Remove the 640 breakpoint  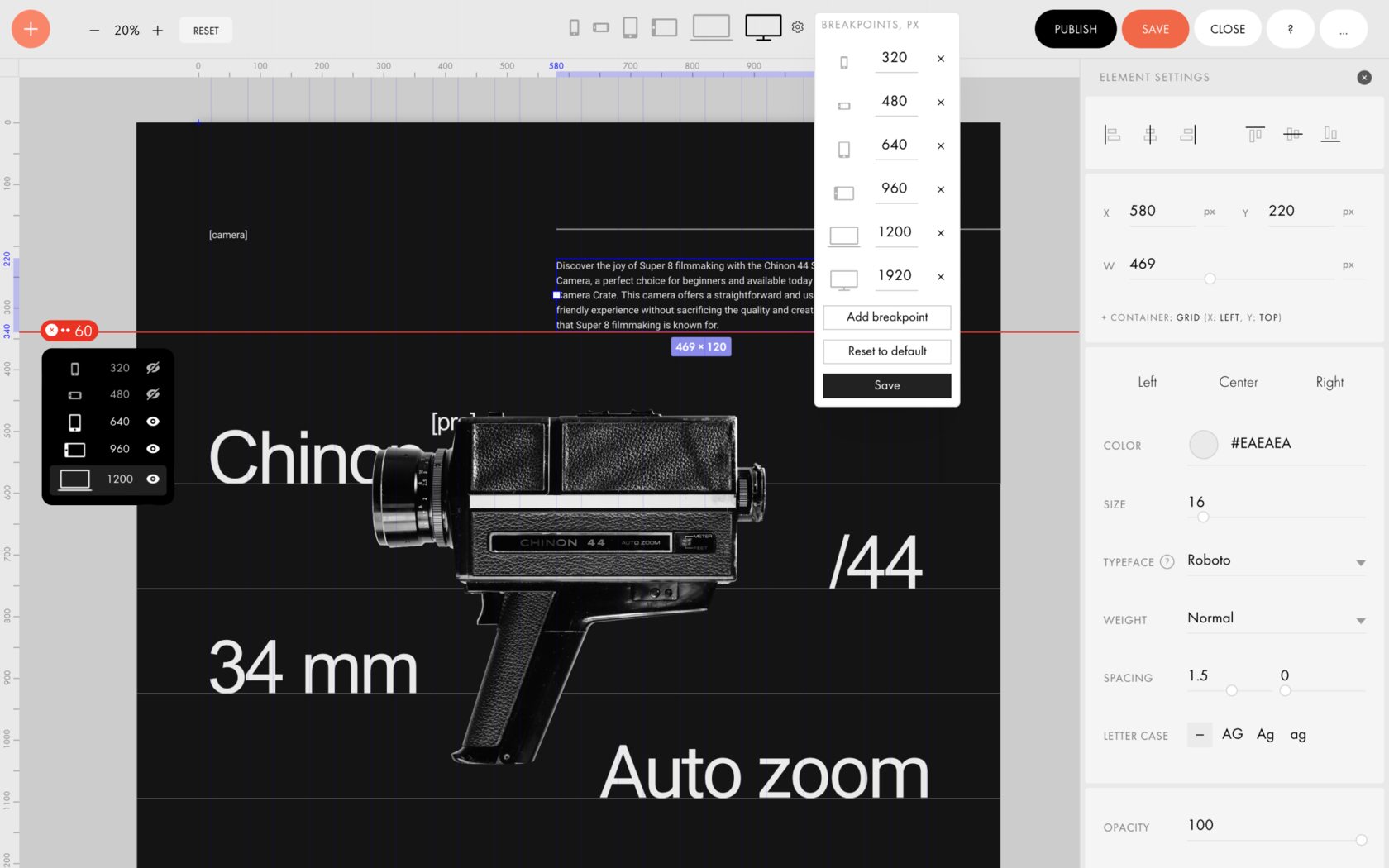[941, 146]
